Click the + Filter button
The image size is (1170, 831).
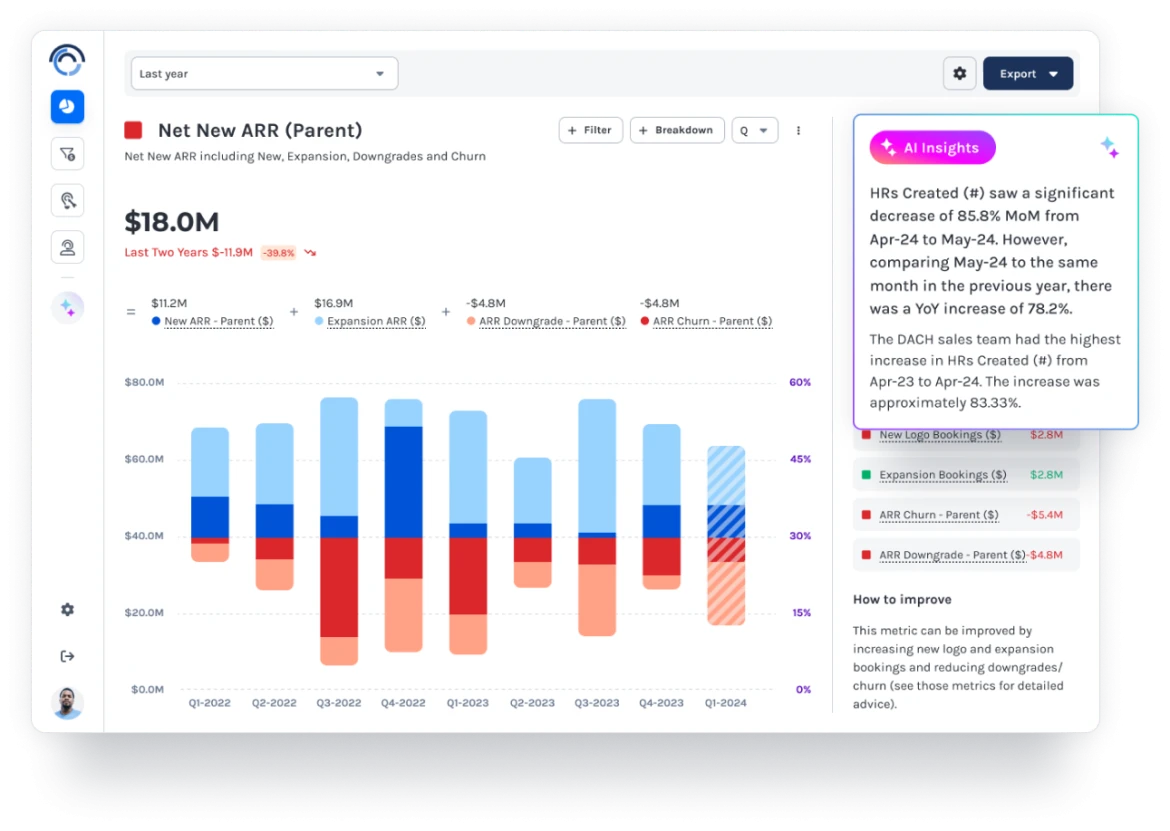[590, 131]
